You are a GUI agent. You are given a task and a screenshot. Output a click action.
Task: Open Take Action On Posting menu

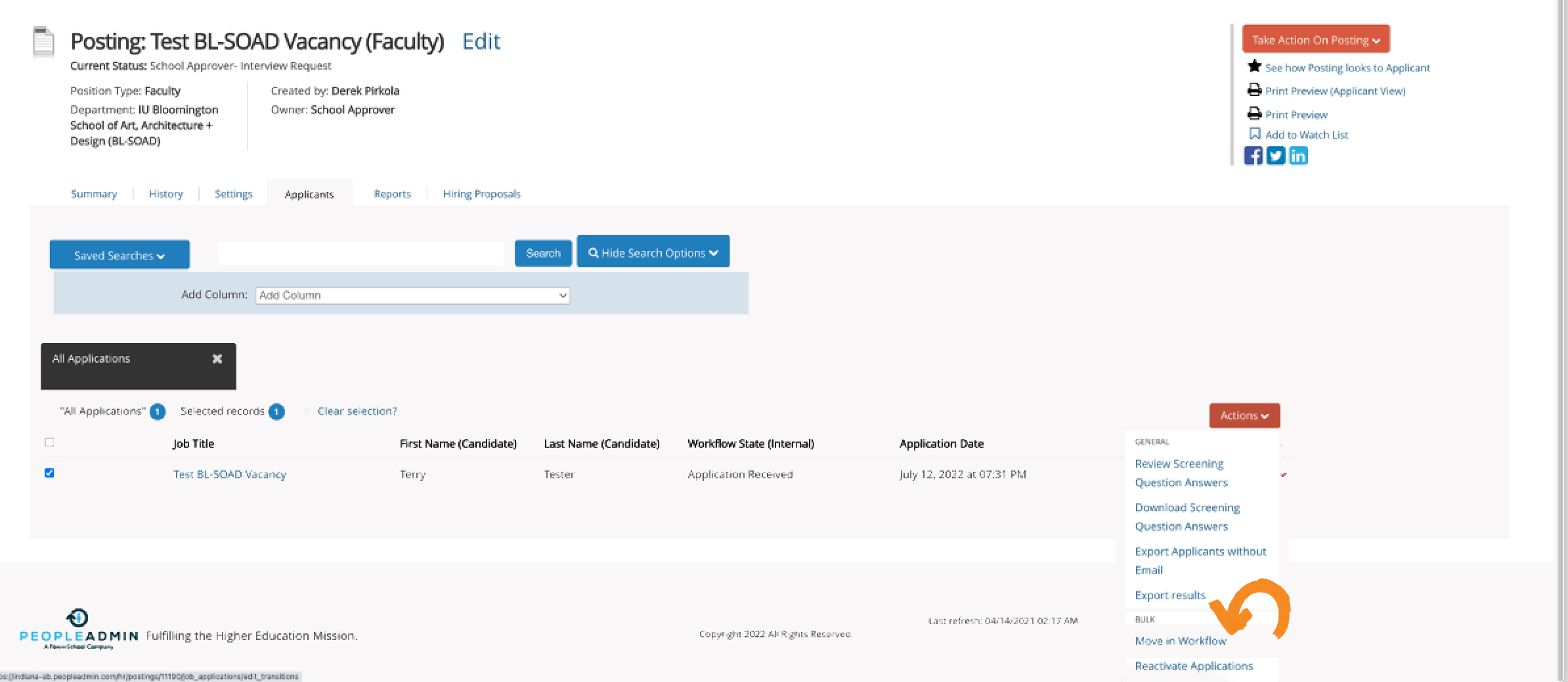tap(1315, 39)
